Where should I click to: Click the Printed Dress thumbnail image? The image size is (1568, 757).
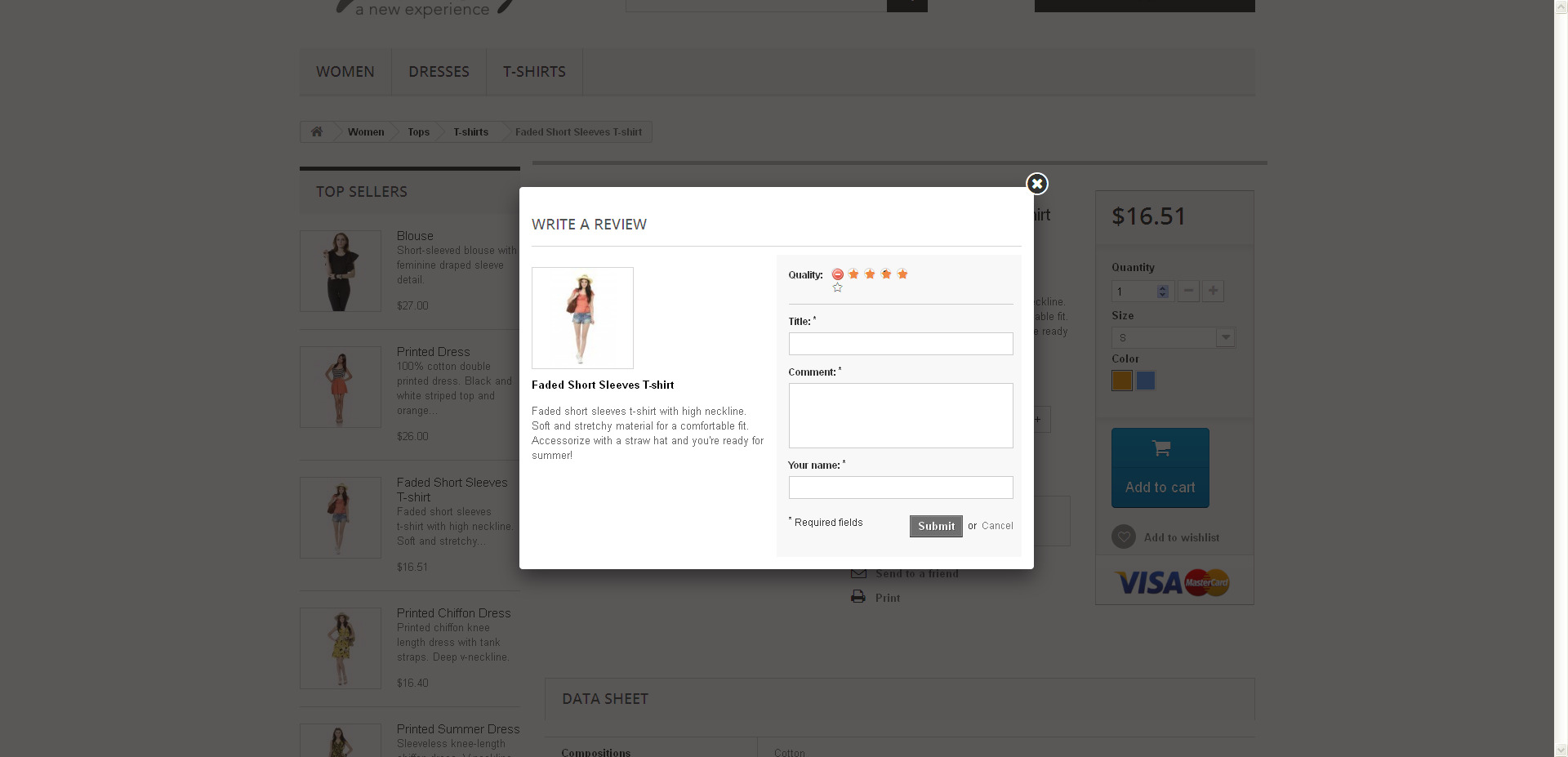(341, 387)
